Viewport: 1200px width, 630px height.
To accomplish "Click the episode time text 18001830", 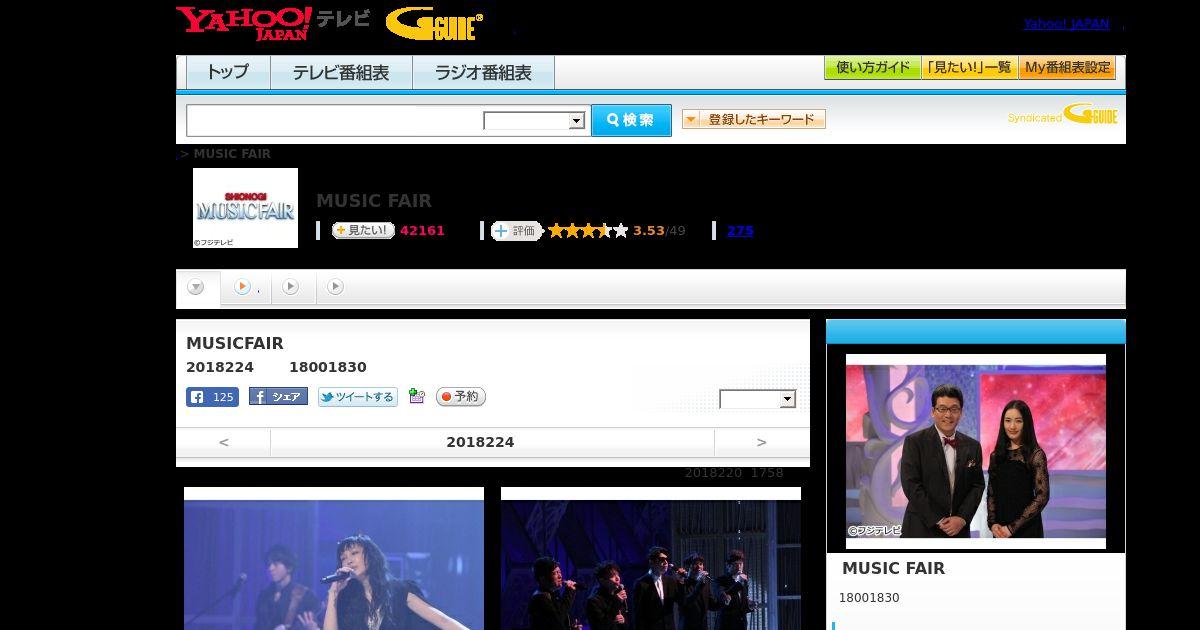I will pos(328,367).
